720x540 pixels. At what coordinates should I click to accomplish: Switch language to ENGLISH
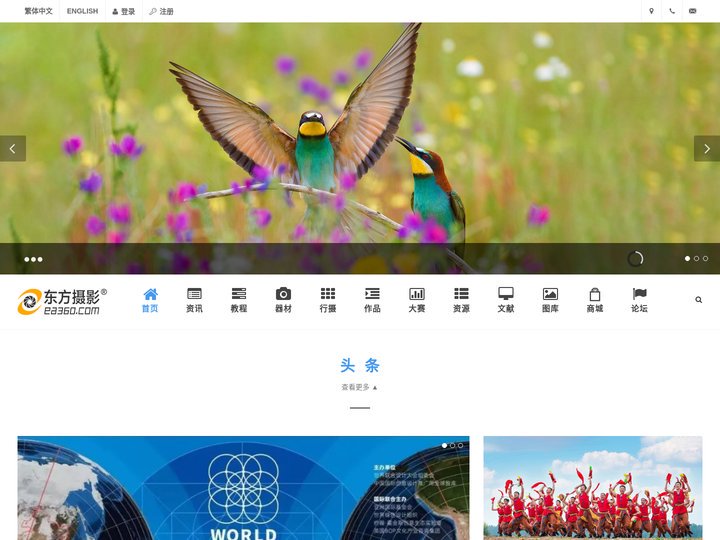(x=83, y=11)
